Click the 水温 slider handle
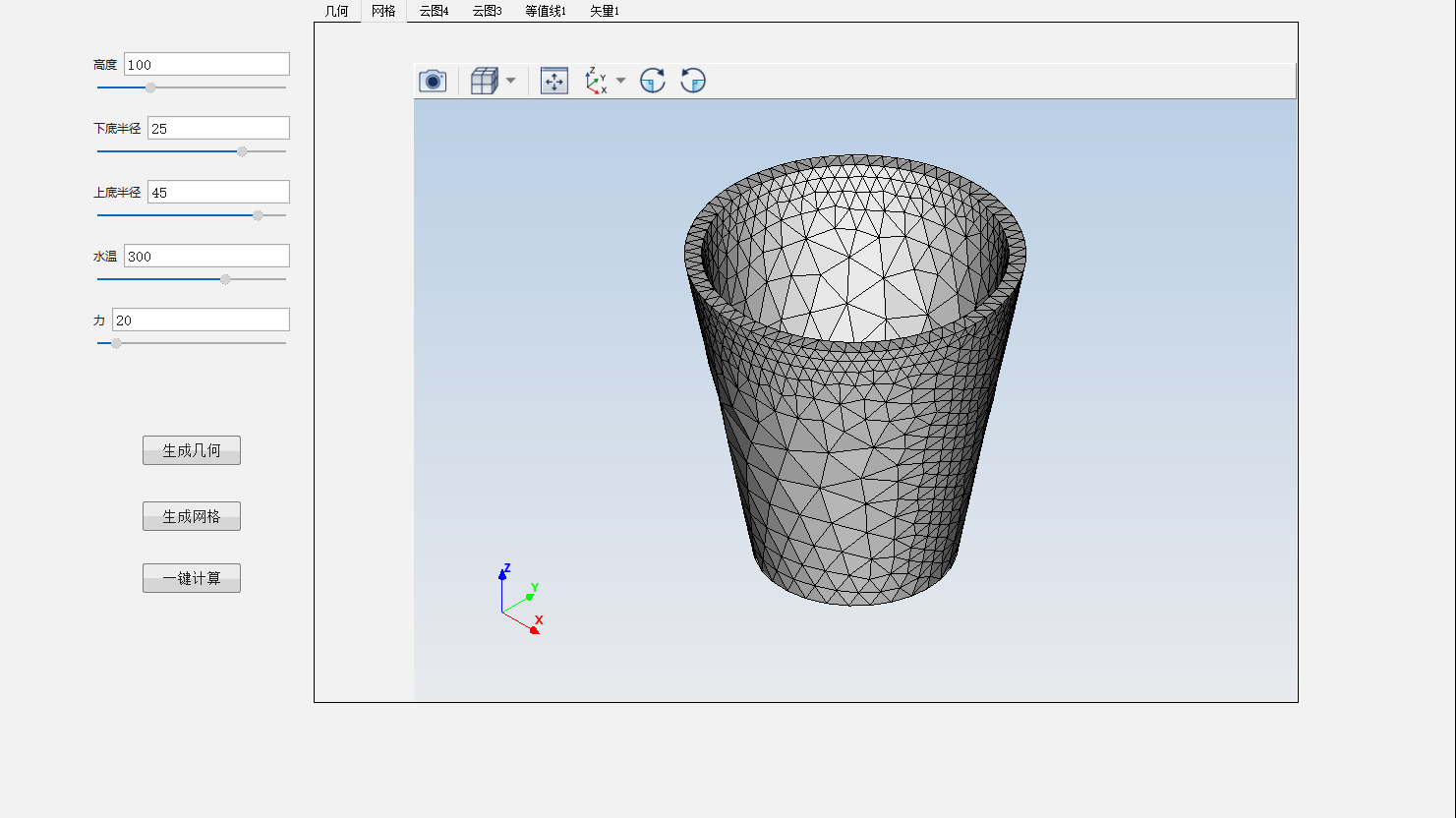 click(225, 279)
